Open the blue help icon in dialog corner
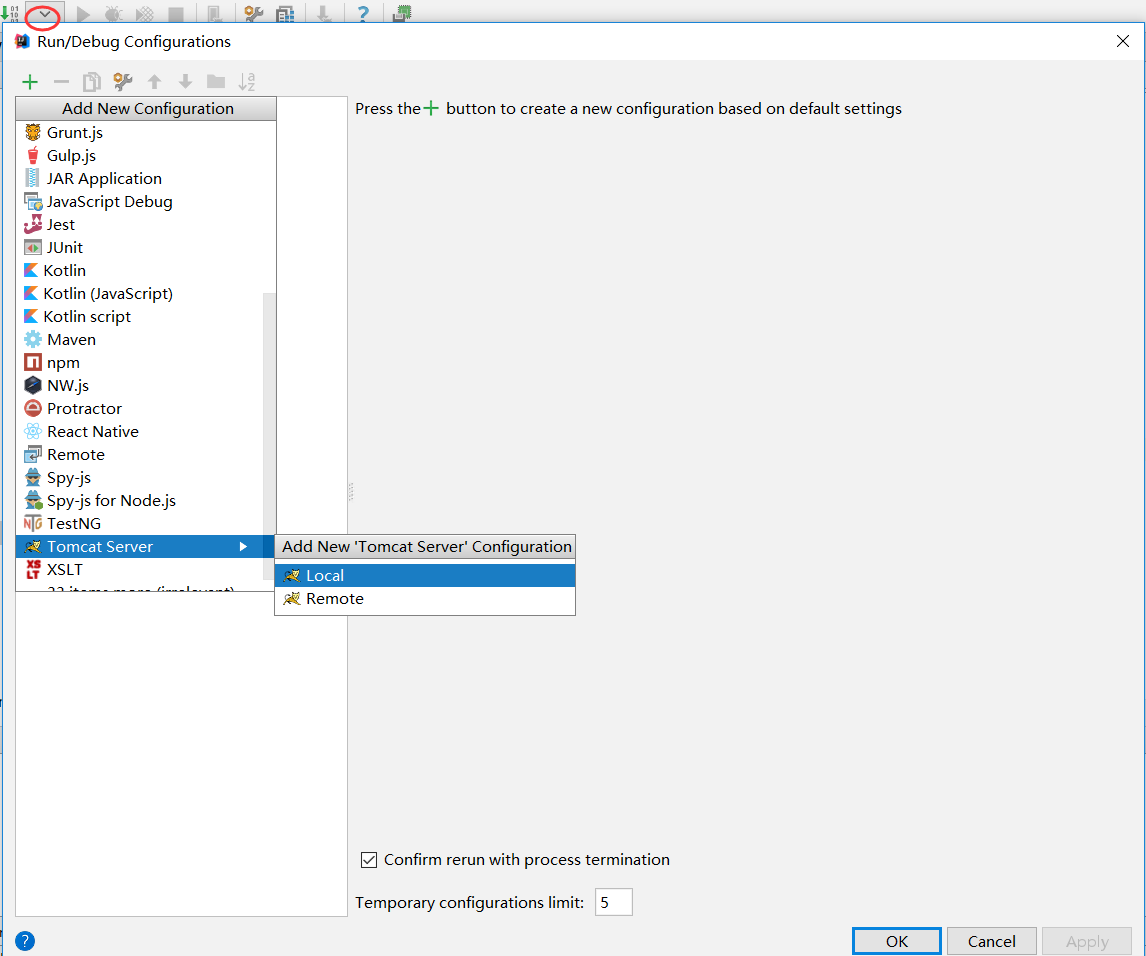 click(x=25, y=941)
